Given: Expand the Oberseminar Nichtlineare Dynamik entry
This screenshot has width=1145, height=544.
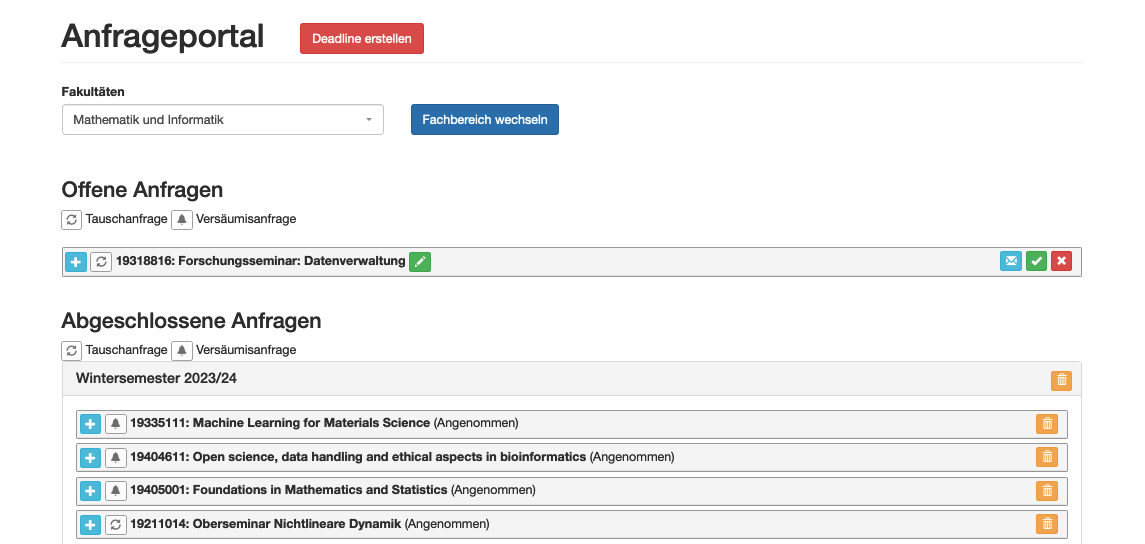Looking at the screenshot, I should pos(90,524).
